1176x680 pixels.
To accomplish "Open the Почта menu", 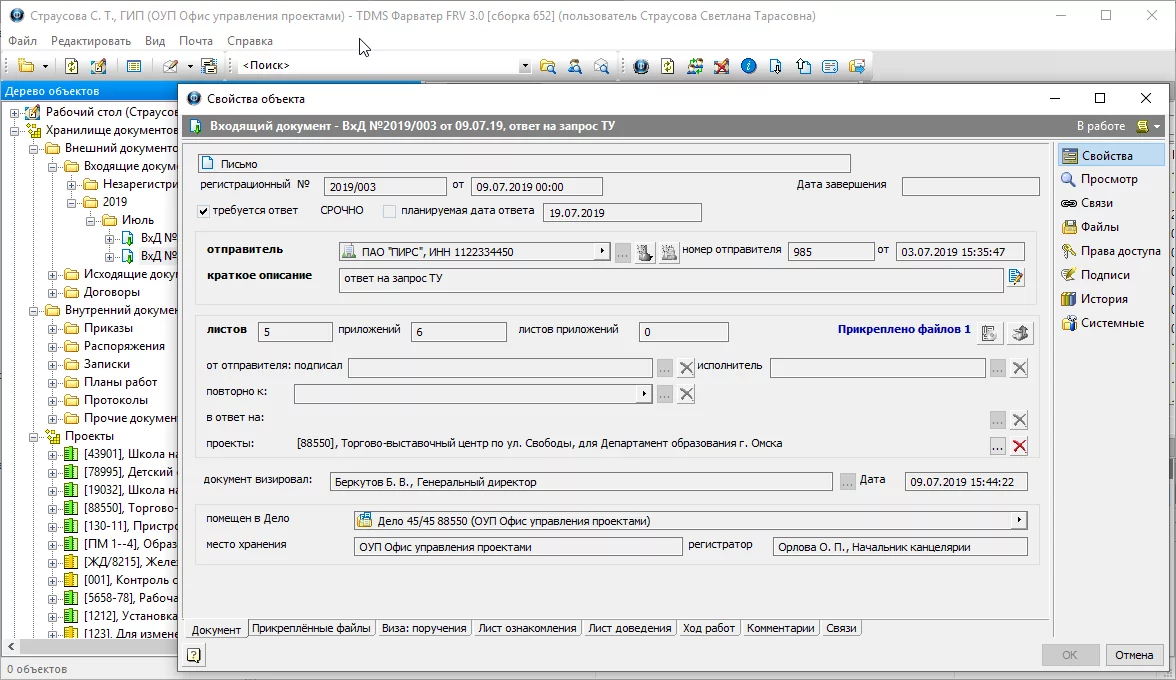I will coord(196,41).
